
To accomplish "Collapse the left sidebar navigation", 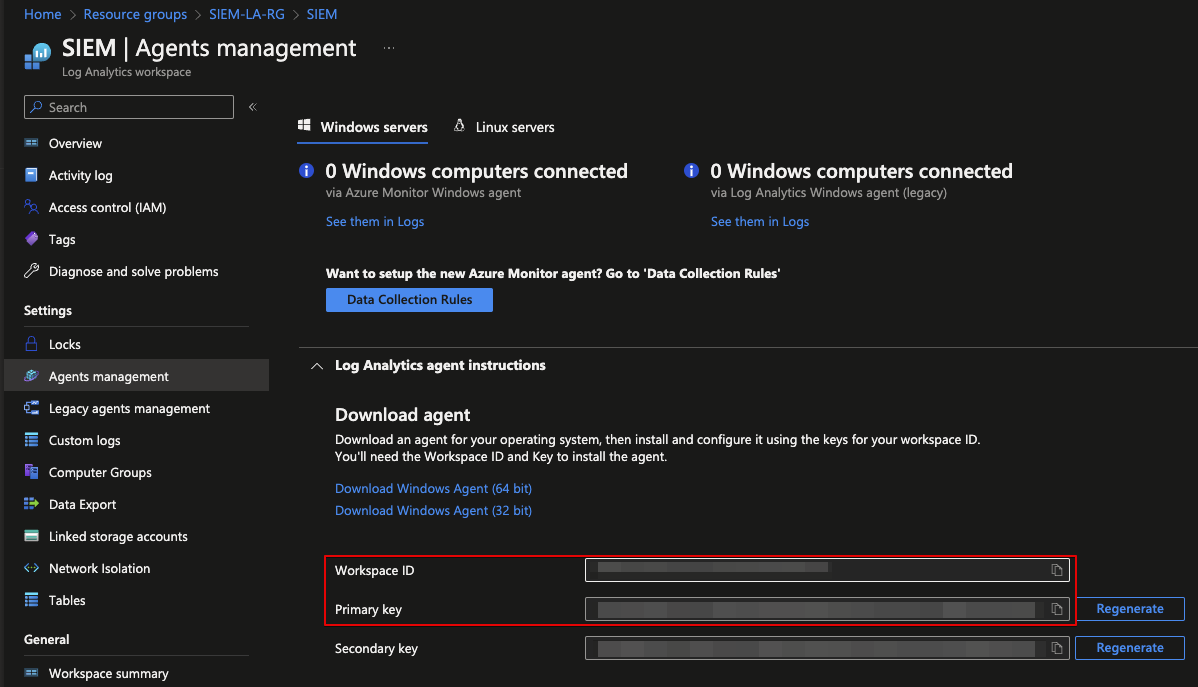I will coord(253,107).
